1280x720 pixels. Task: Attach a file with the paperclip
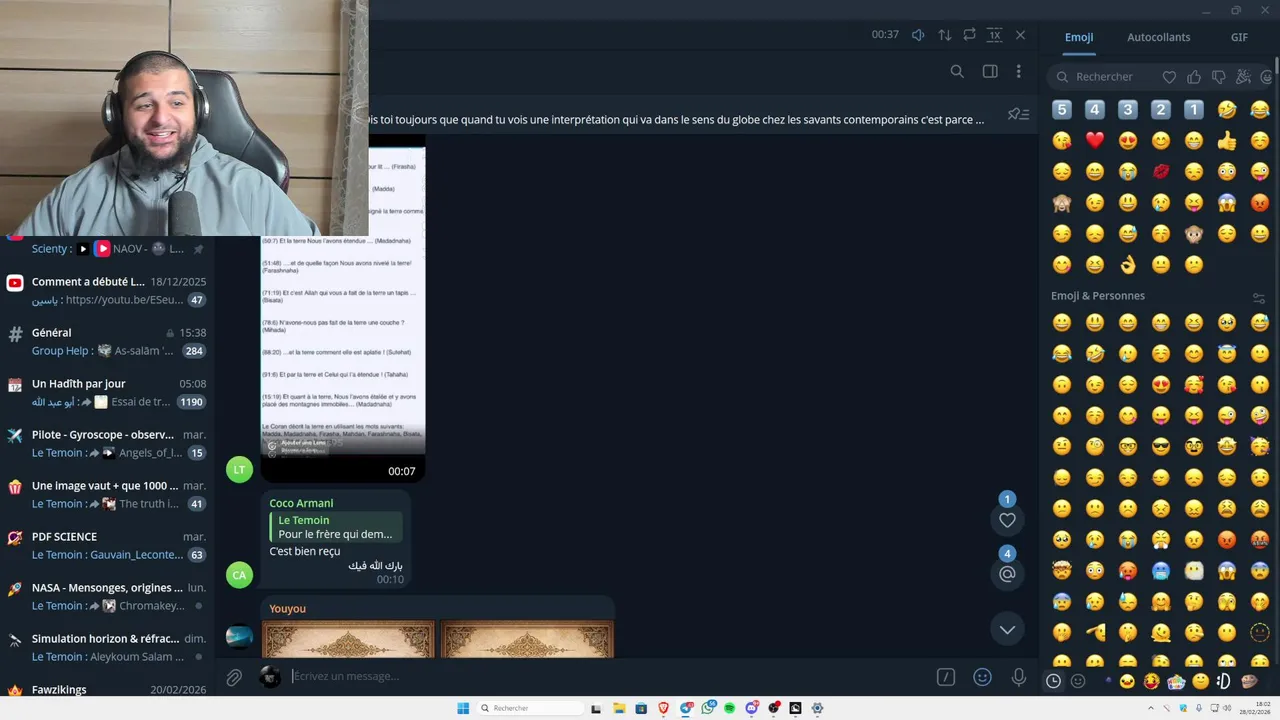click(234, 677)
